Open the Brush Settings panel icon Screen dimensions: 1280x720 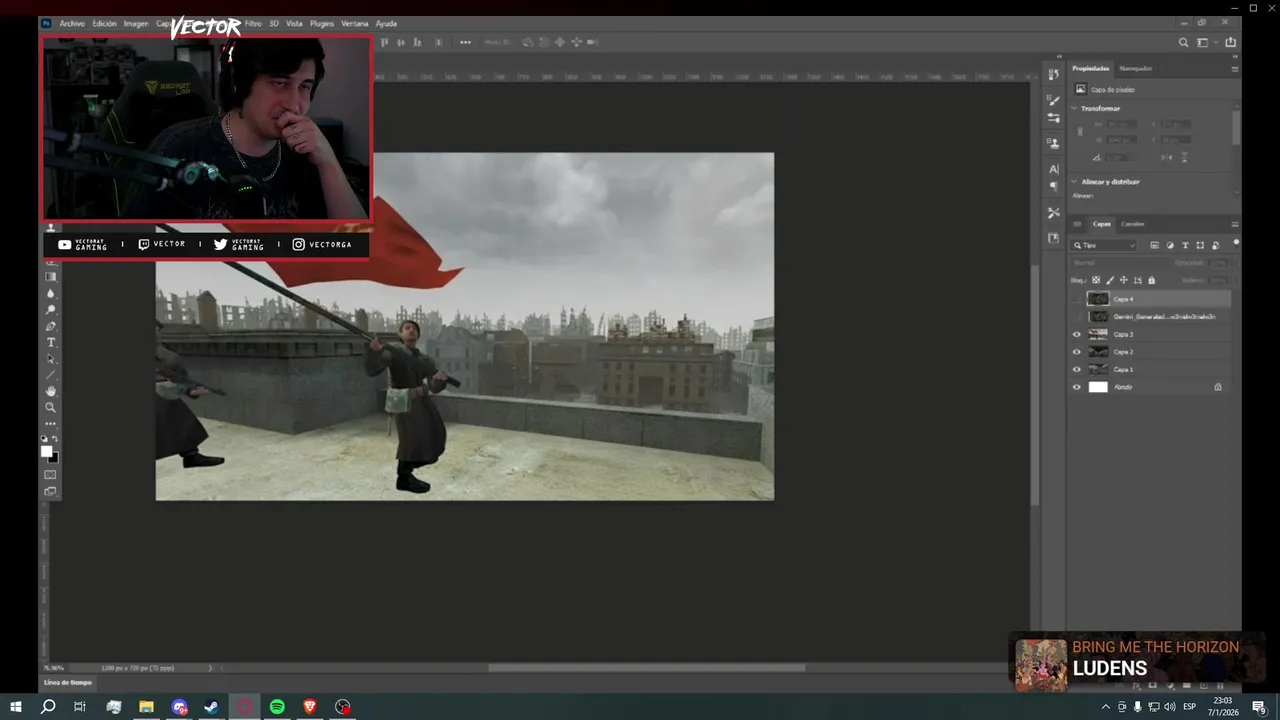coord(1053,118)
